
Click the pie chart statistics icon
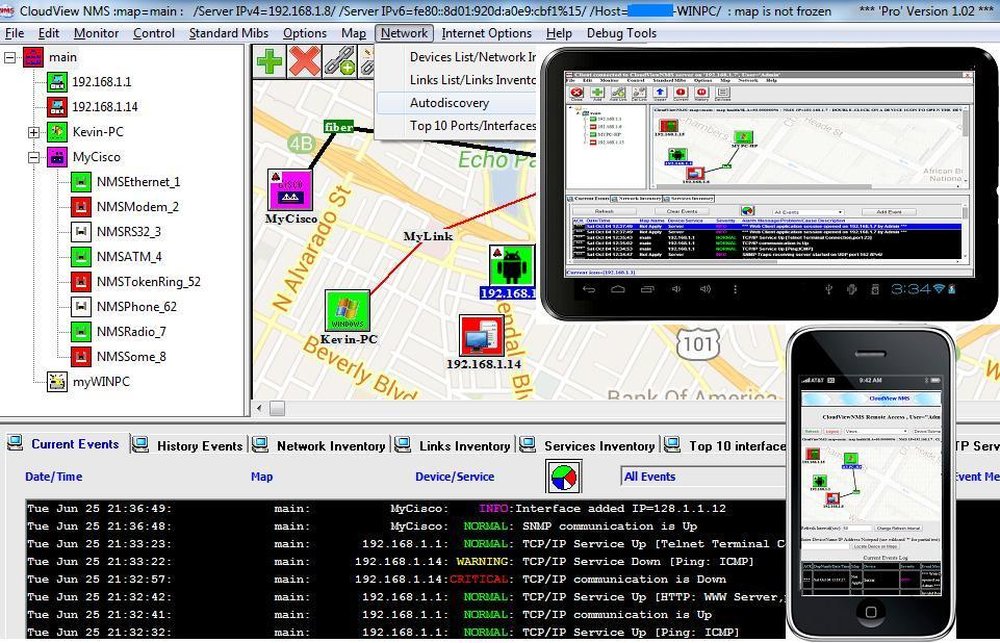pyautogui.click(x=563, y=477)
